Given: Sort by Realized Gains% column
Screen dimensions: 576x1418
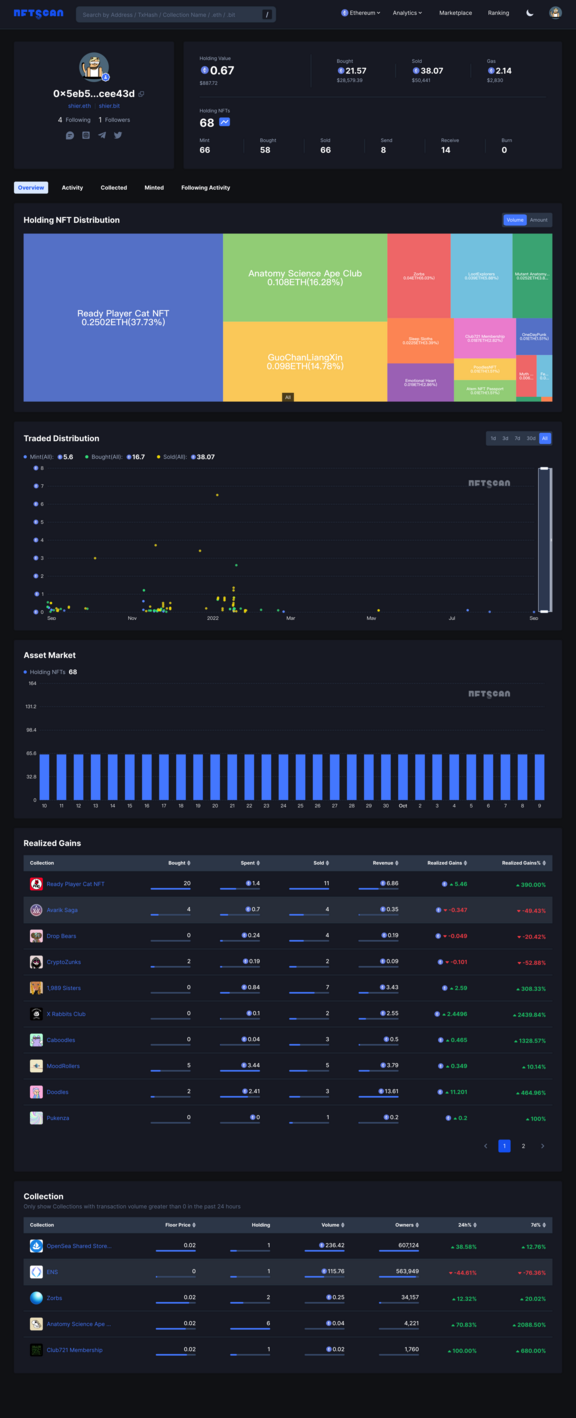Looking at the screenshot, I should click(524, 863).
